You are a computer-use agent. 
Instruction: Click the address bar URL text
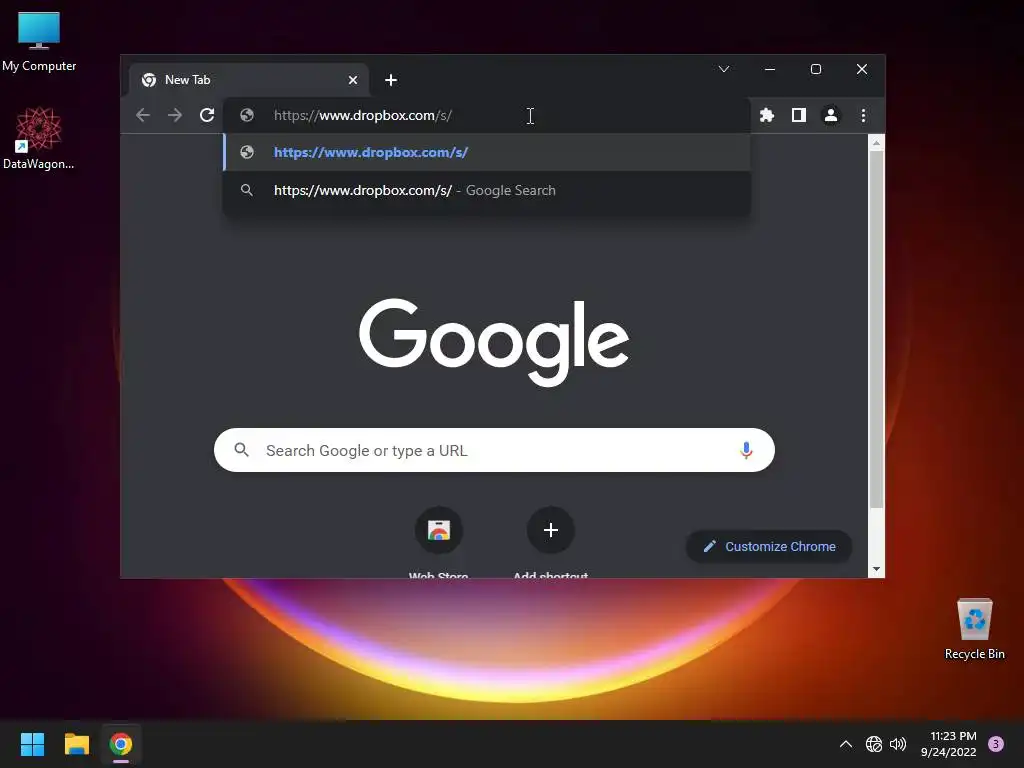tap(362, 116)
